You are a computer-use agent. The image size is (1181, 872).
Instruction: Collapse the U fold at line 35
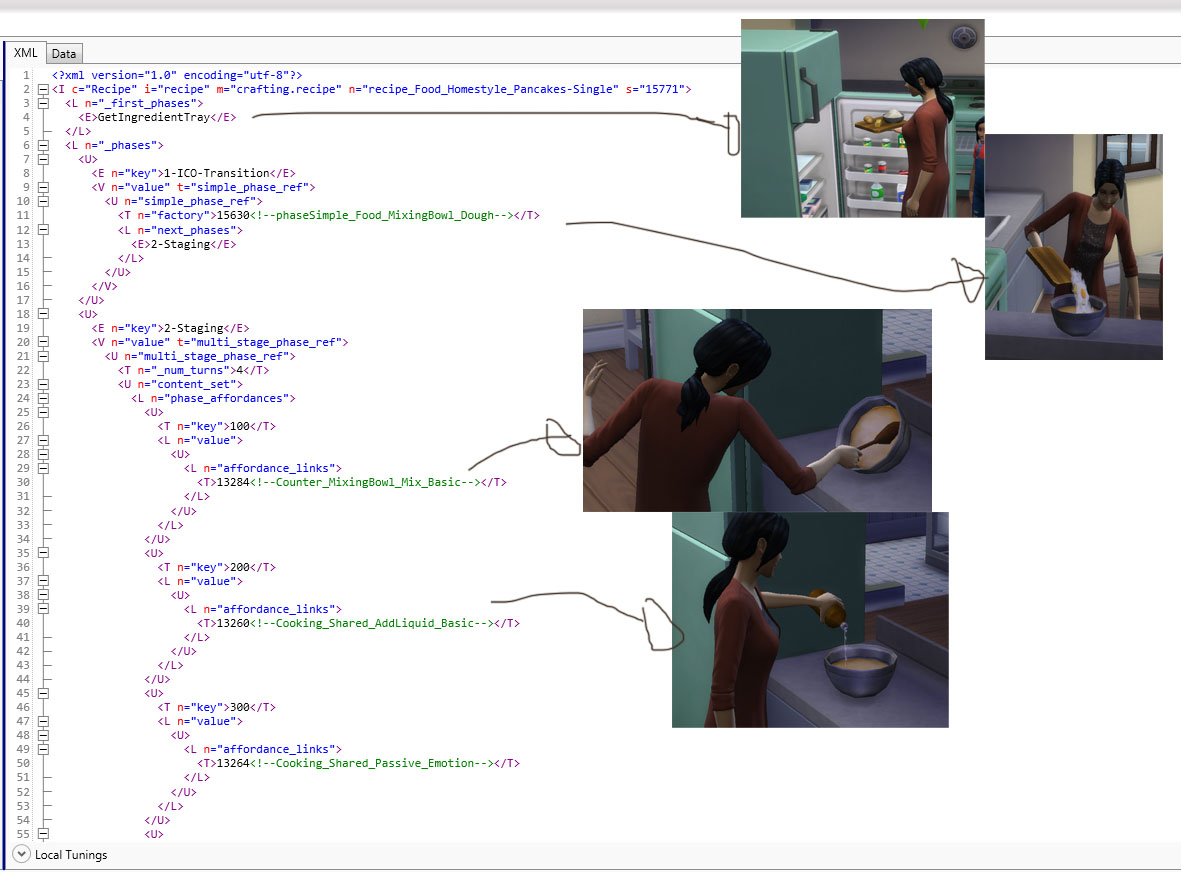pyautogui.click(x=44, y=553)
